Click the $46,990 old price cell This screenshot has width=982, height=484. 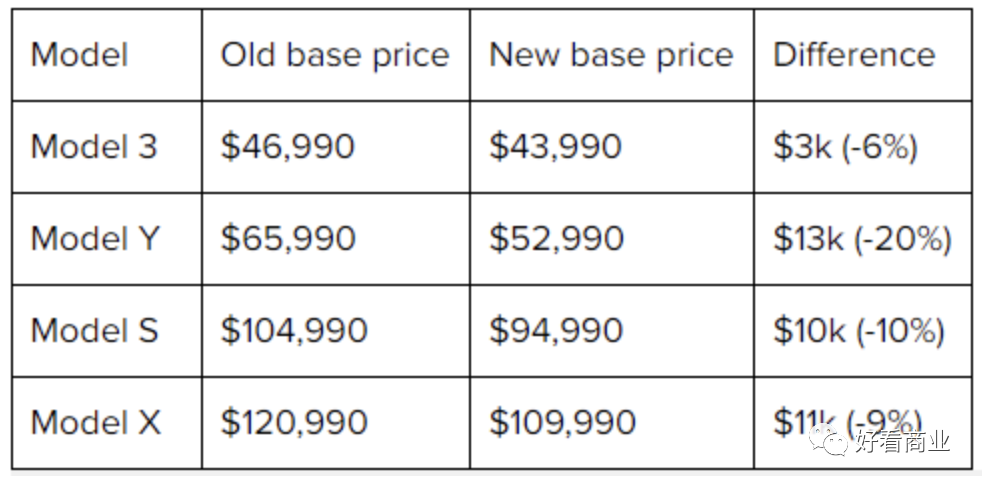tap(288, 147)
